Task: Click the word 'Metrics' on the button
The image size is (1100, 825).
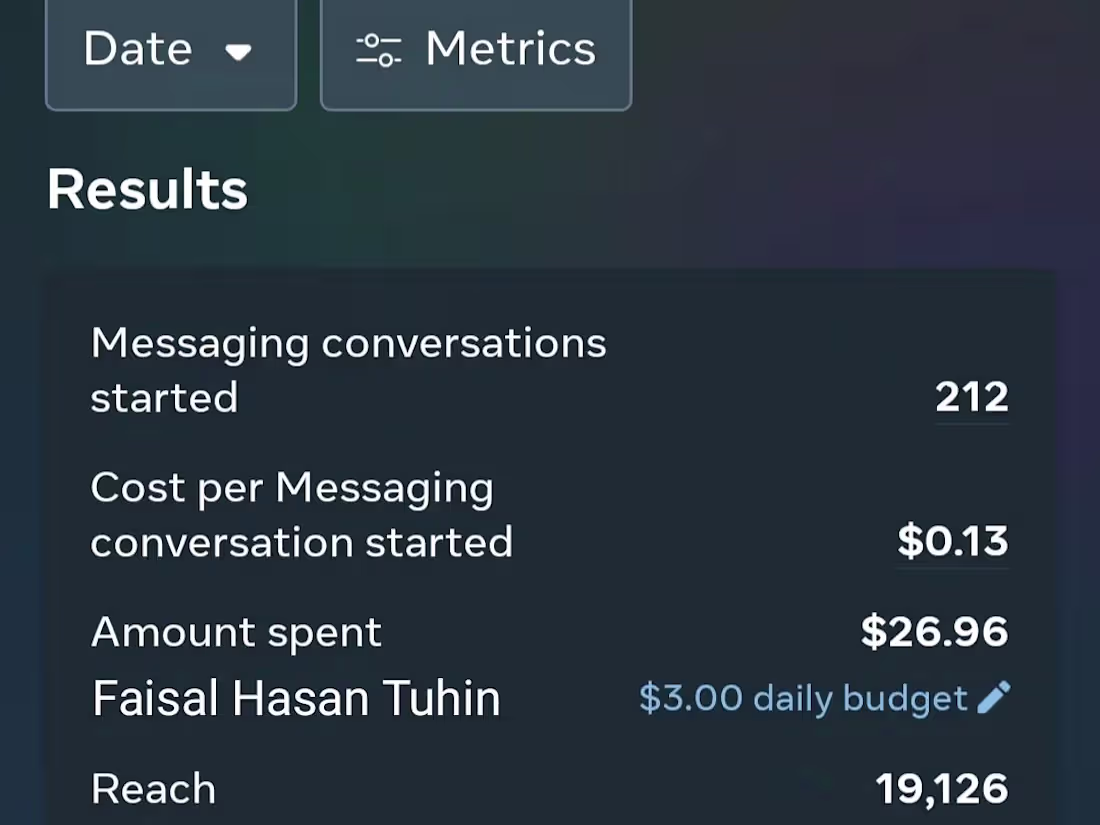Action: [x=511, y=49]
